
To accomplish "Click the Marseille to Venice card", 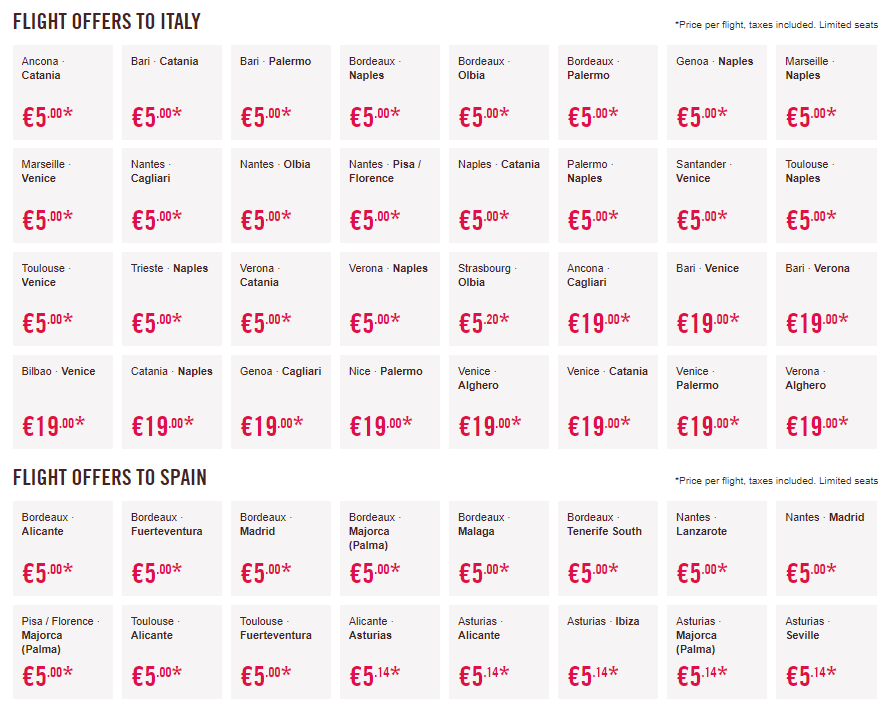I will click(63, 195).
